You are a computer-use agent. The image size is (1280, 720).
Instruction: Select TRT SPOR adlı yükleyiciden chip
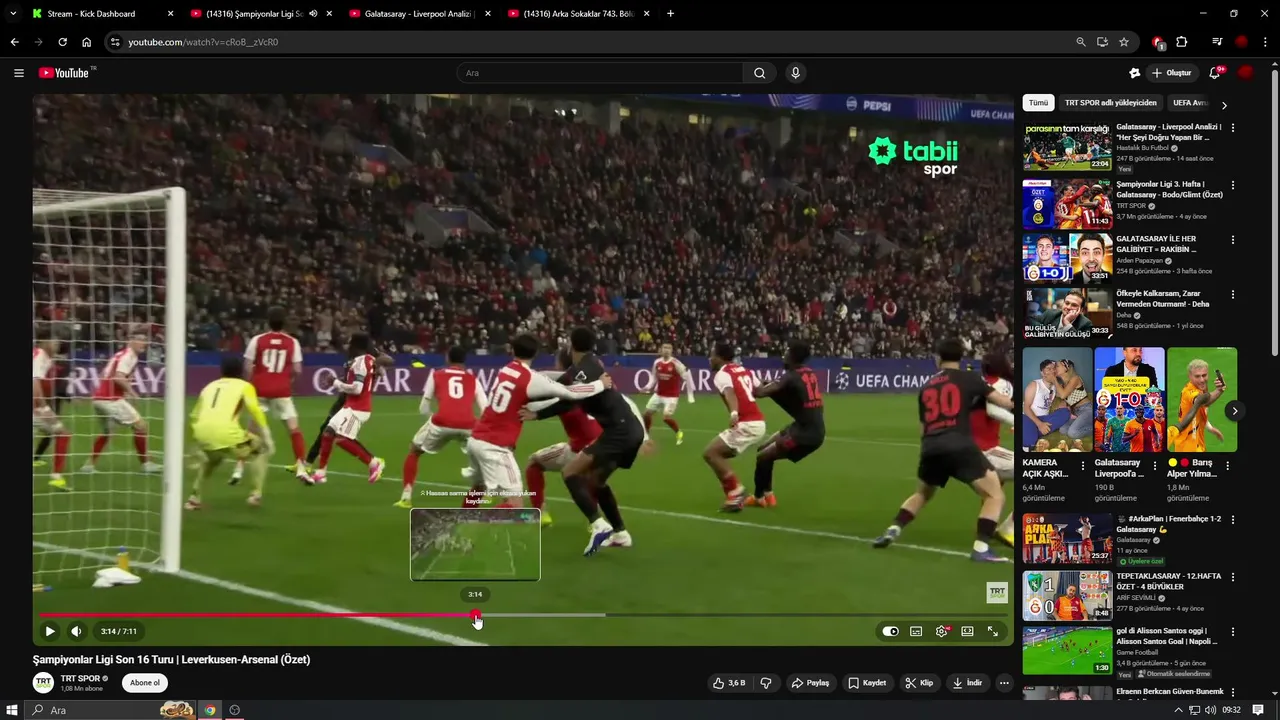click(x=1110, y=103)
